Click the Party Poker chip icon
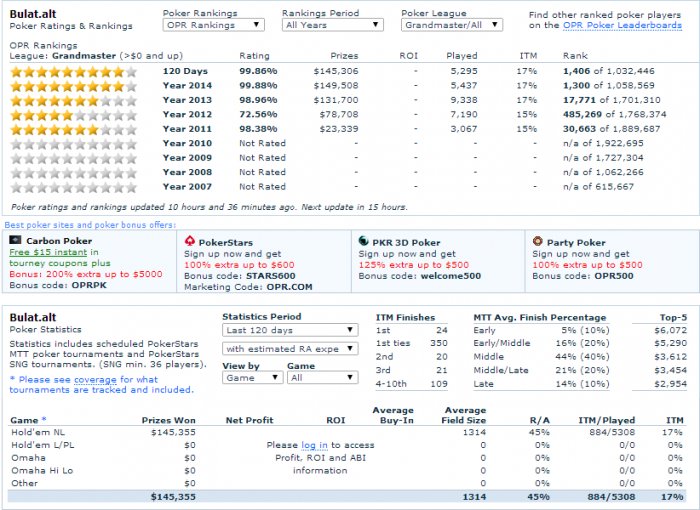The width and height of the screenshot is (700, 510). tap(538, 242)
